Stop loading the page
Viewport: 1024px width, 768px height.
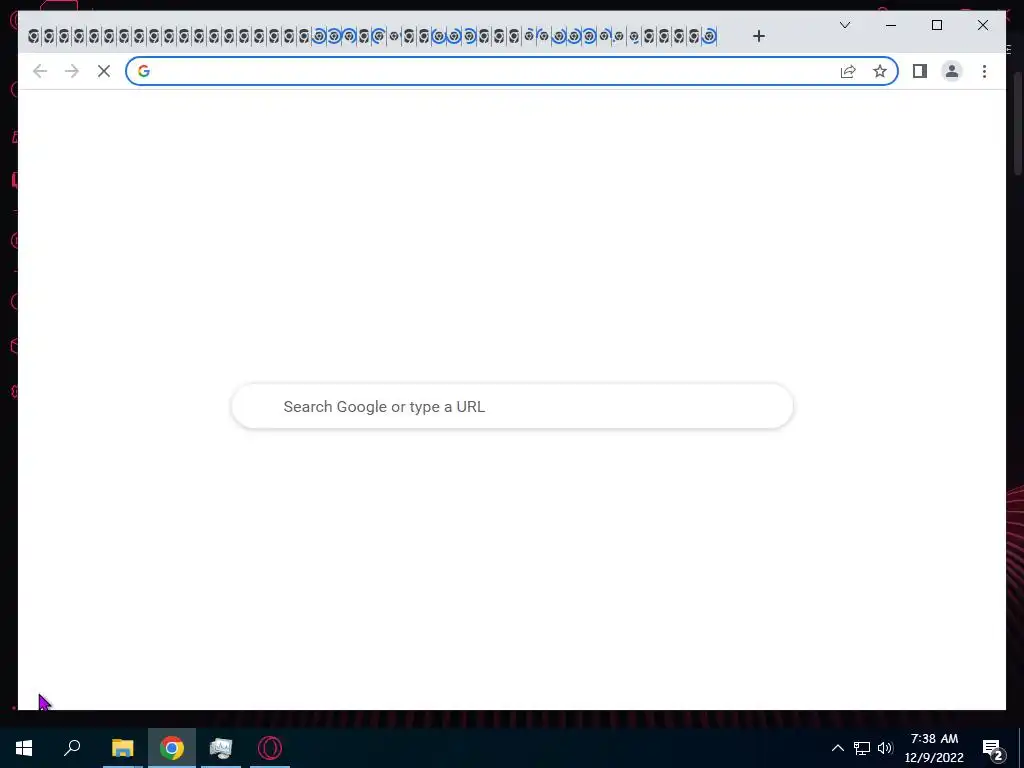tap(104, 71)
